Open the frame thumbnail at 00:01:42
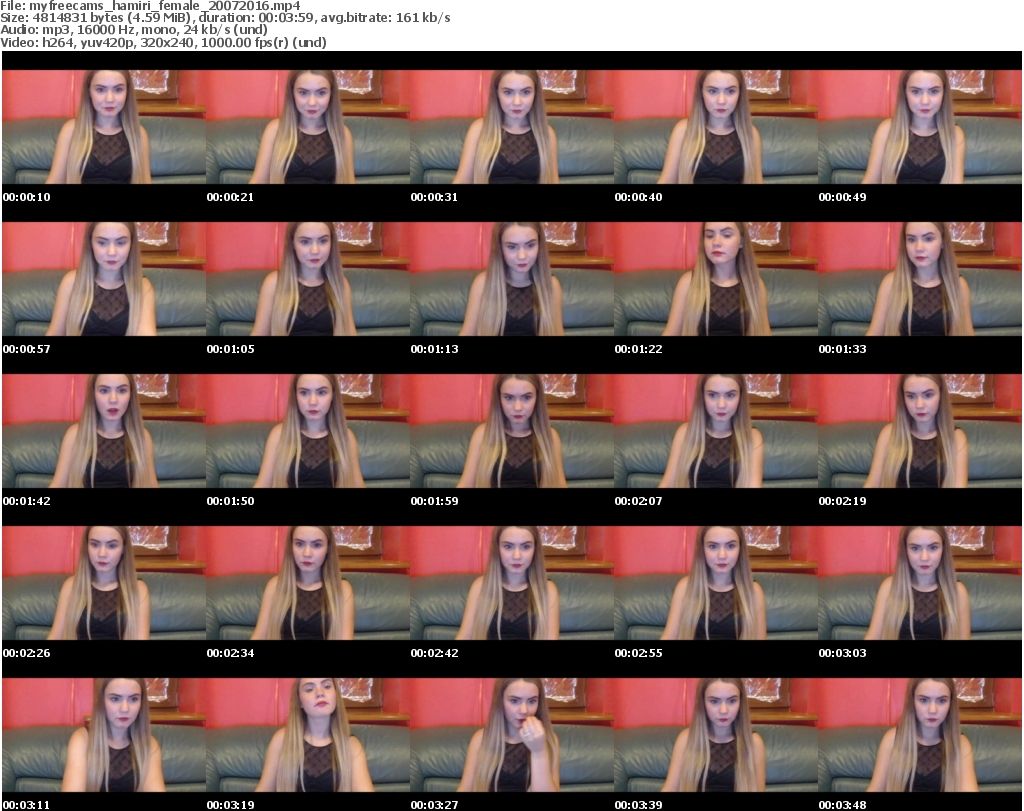This screenshot has width=1024, height=811. pos(104,431)
